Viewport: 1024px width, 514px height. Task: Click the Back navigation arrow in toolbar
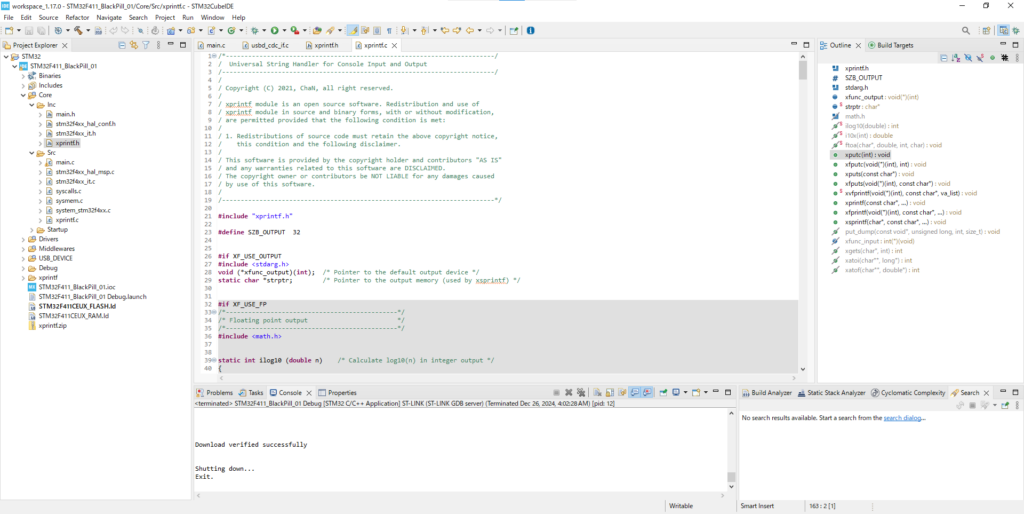470,30
